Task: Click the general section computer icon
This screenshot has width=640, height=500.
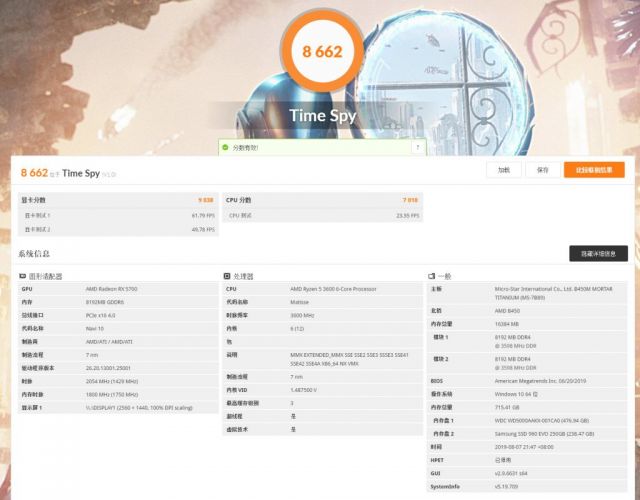Action: (431, 276)
